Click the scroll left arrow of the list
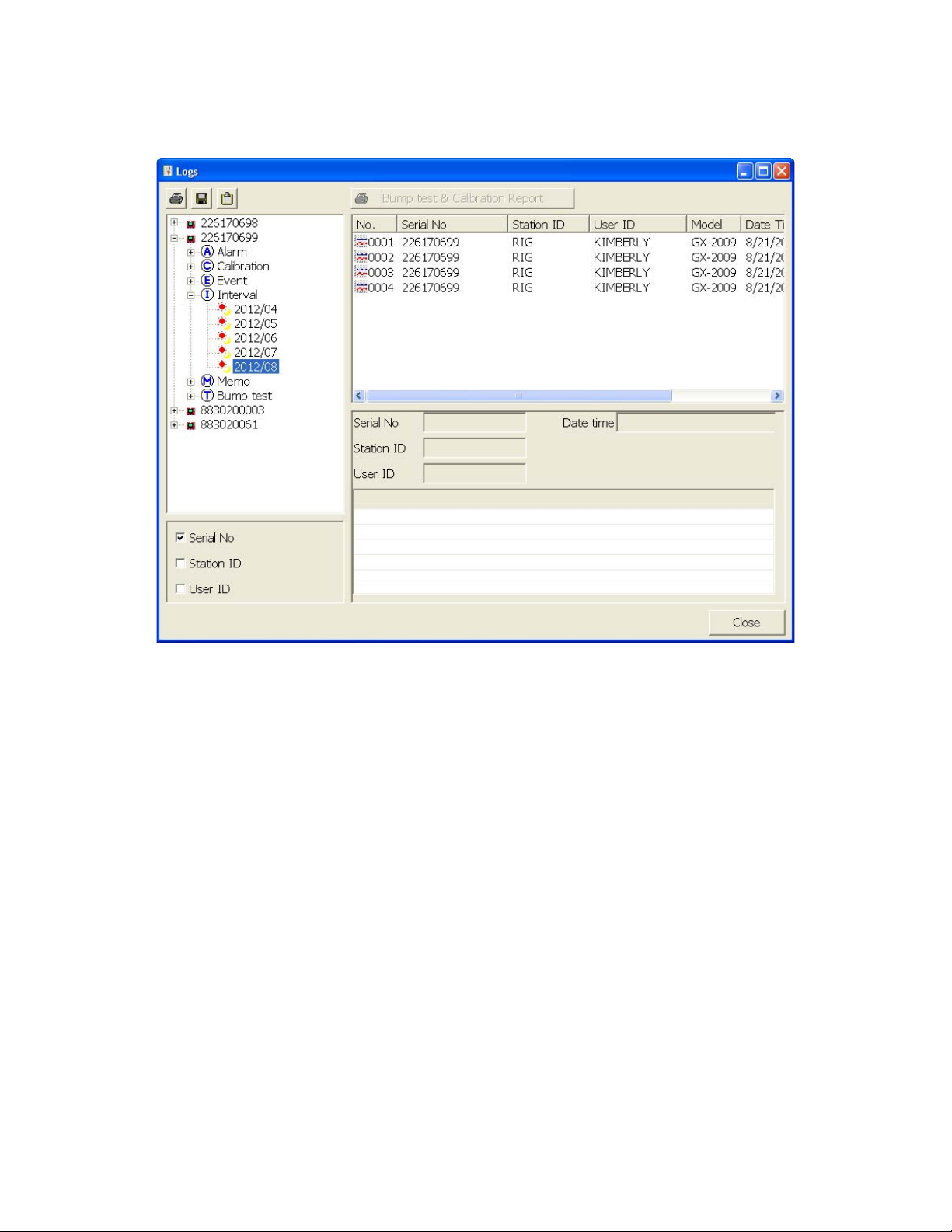952x1232 pixels. (x=359, y=396)
